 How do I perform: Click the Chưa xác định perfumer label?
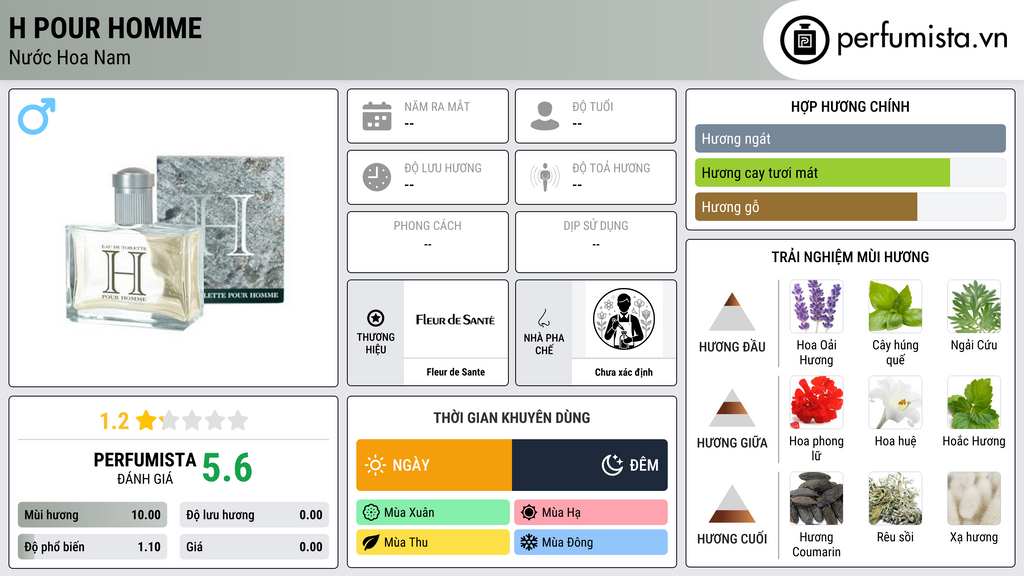[624, 372]
